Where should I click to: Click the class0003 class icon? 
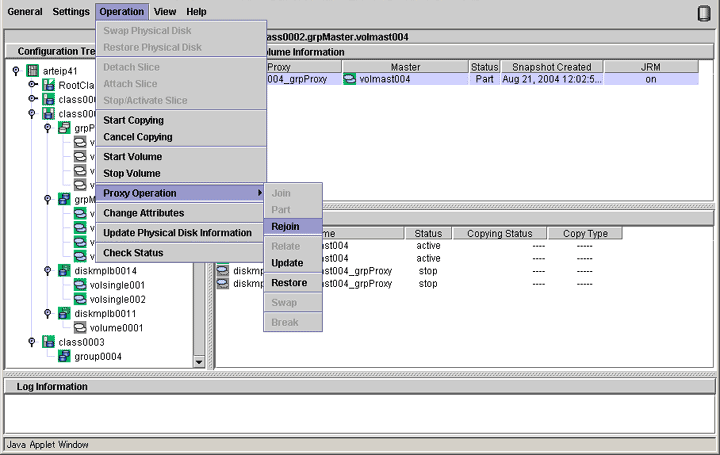[x=48, y=342]
